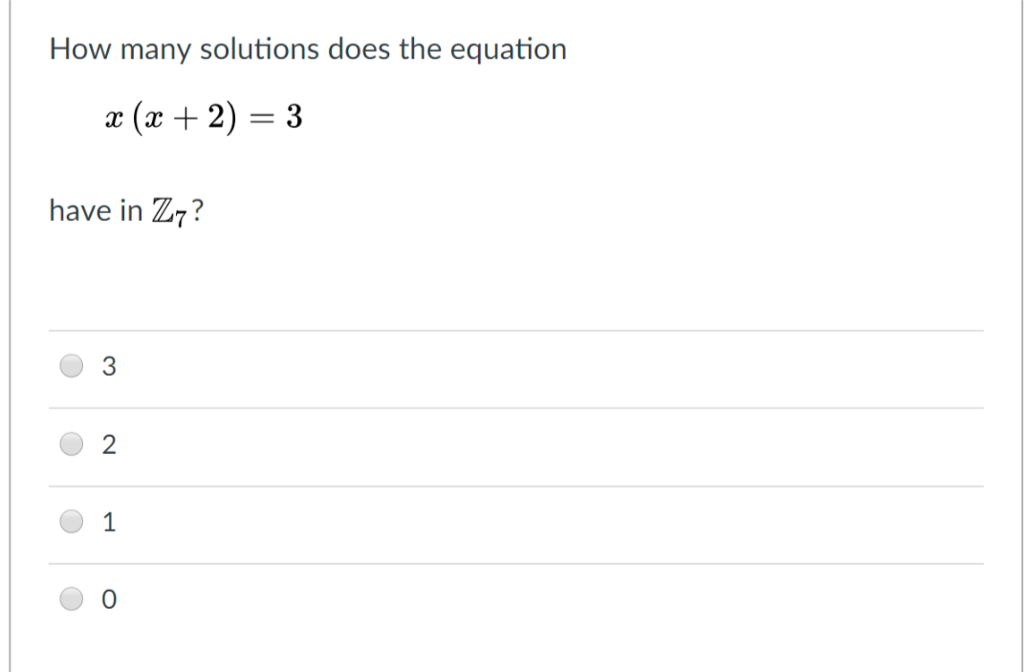Click the row containing answer option 2

tap(400, 444)
